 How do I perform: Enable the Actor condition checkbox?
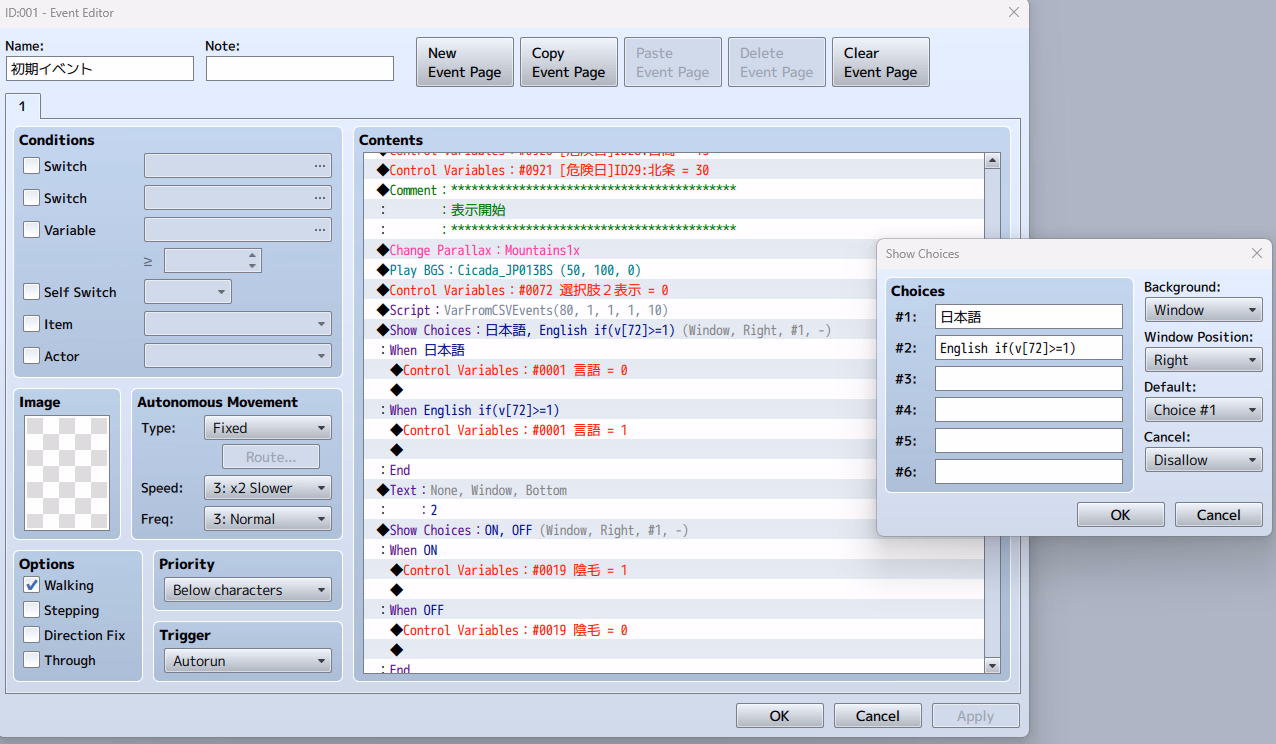coord(32,356)
